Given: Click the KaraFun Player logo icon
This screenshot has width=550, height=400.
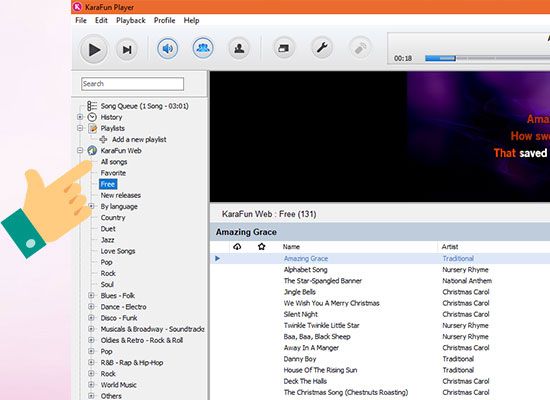Looking at the screenshot, I should pos(77,7).
